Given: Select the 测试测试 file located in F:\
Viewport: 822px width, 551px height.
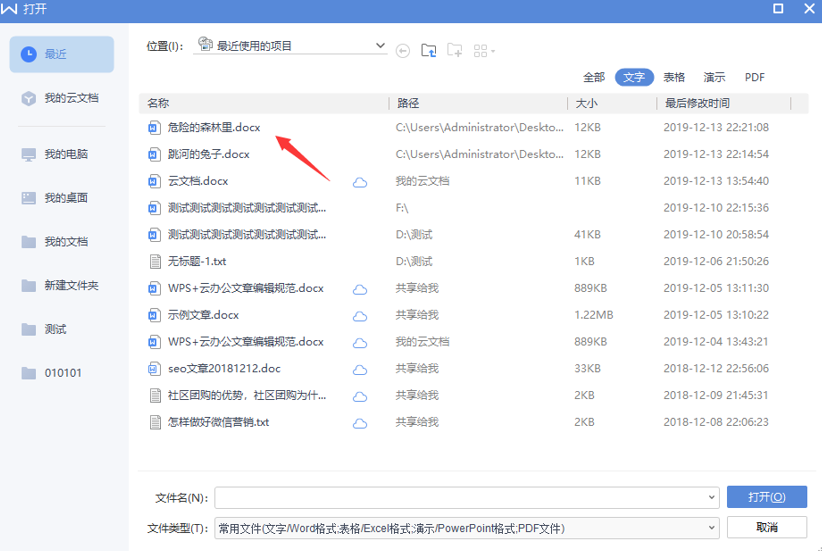Looking at the screenshot, I should click(x=247, y=208).
